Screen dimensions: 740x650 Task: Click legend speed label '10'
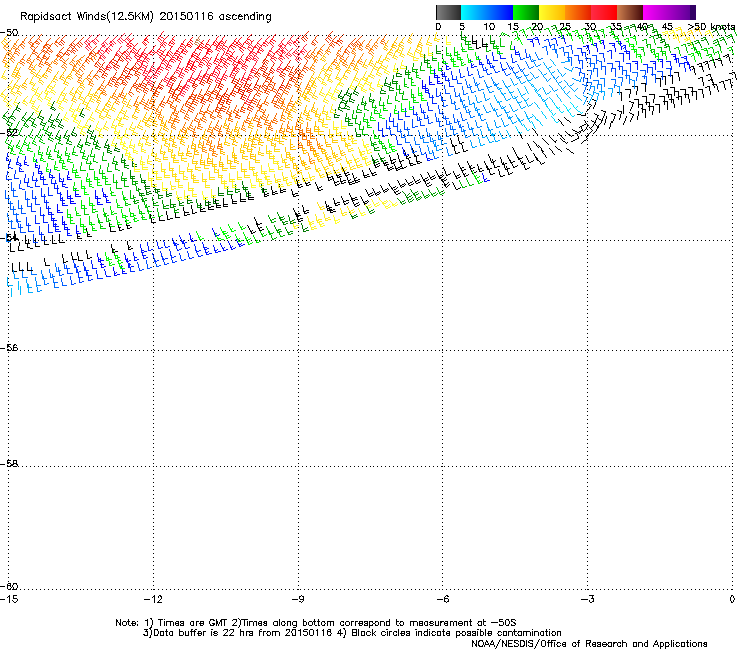(489, 27)
